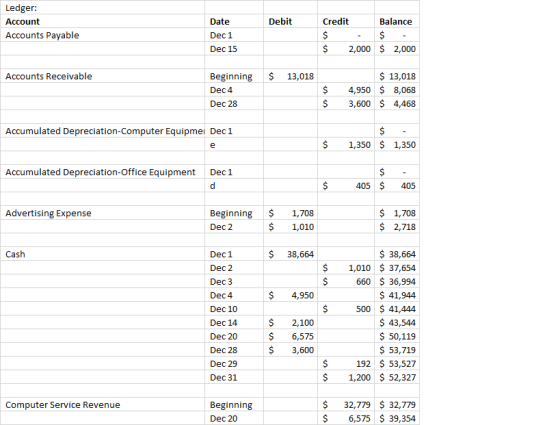Select the 'Dec 10' date cell
Image resolution: width=560 pixels, height=425 pixels.
pyautogui.click(x=234, y=309)
